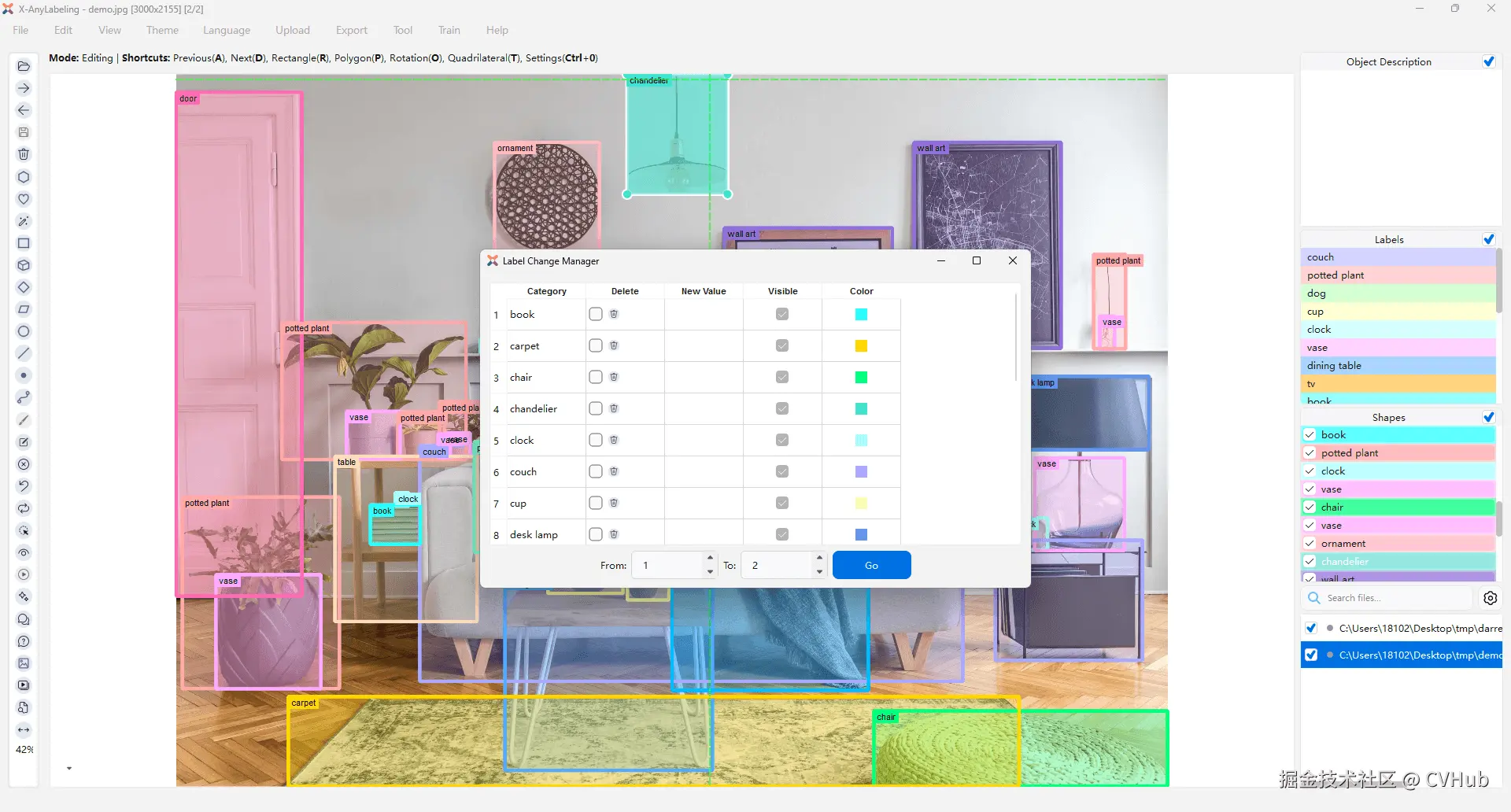Click the Undo arrow icon
1511x812 pixels.
tap(24, 486)
